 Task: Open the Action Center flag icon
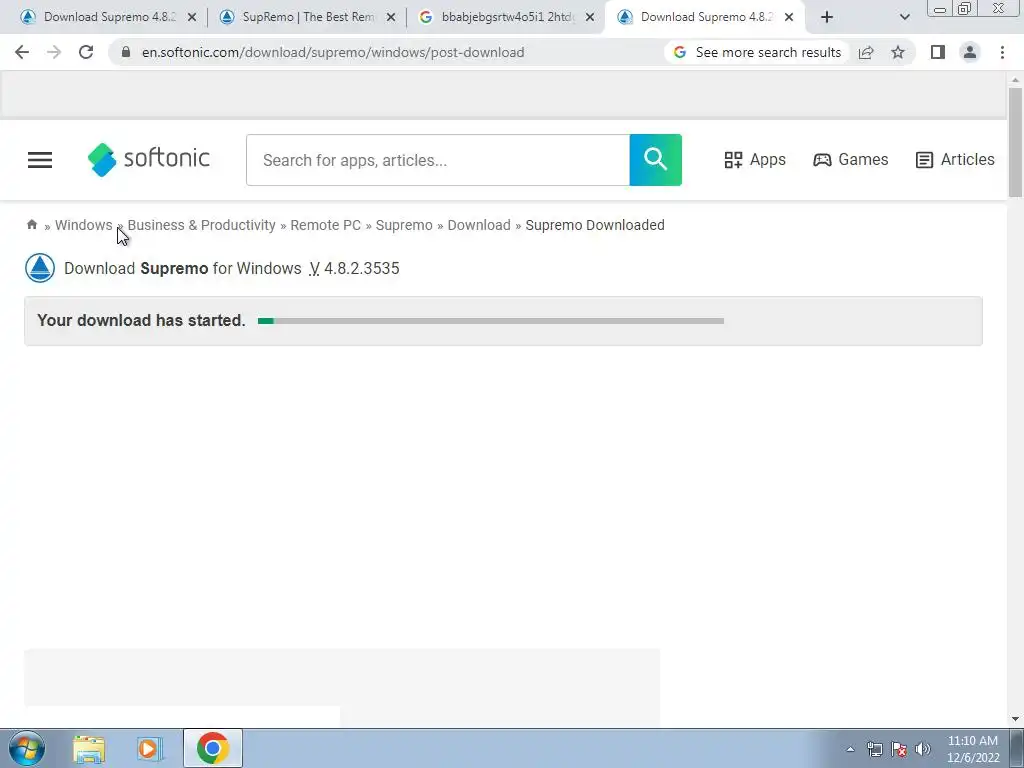tap(899, 749)
